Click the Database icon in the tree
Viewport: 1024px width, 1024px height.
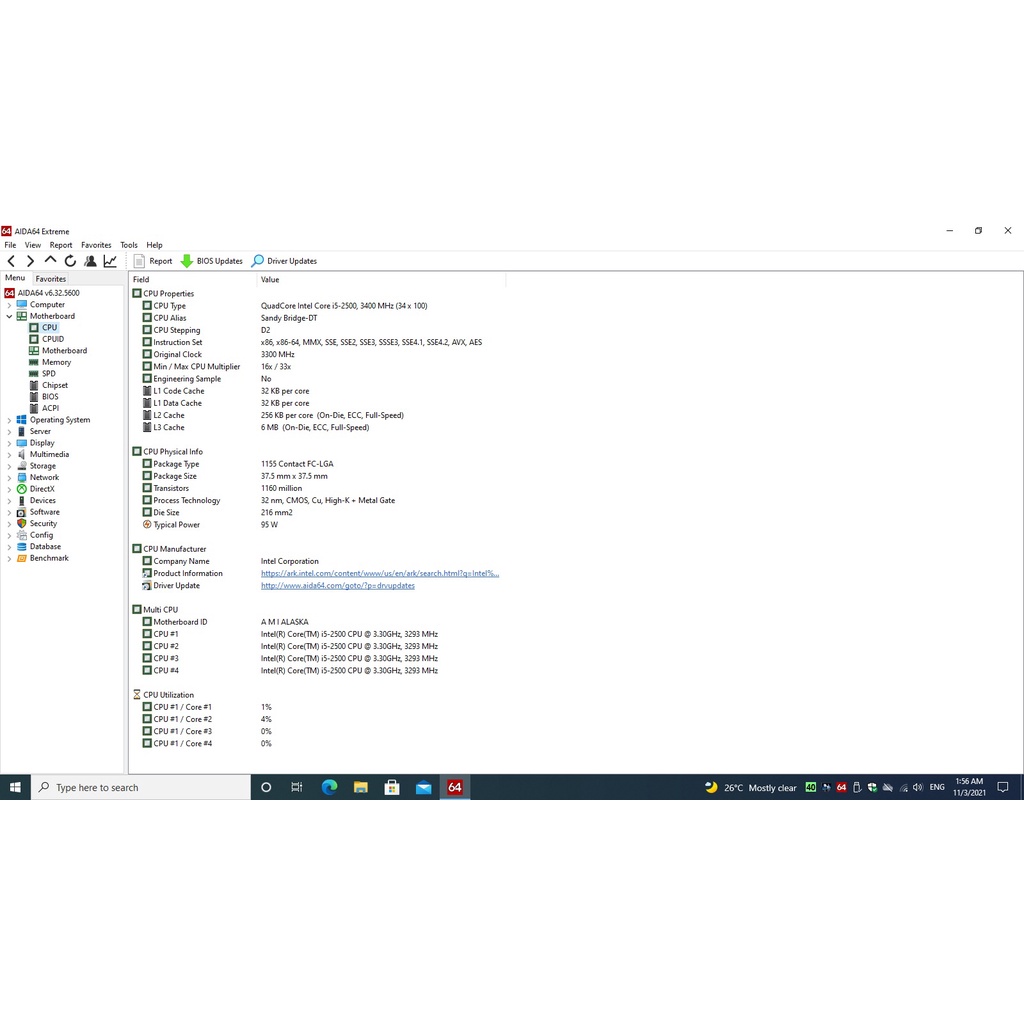(22, 547)
